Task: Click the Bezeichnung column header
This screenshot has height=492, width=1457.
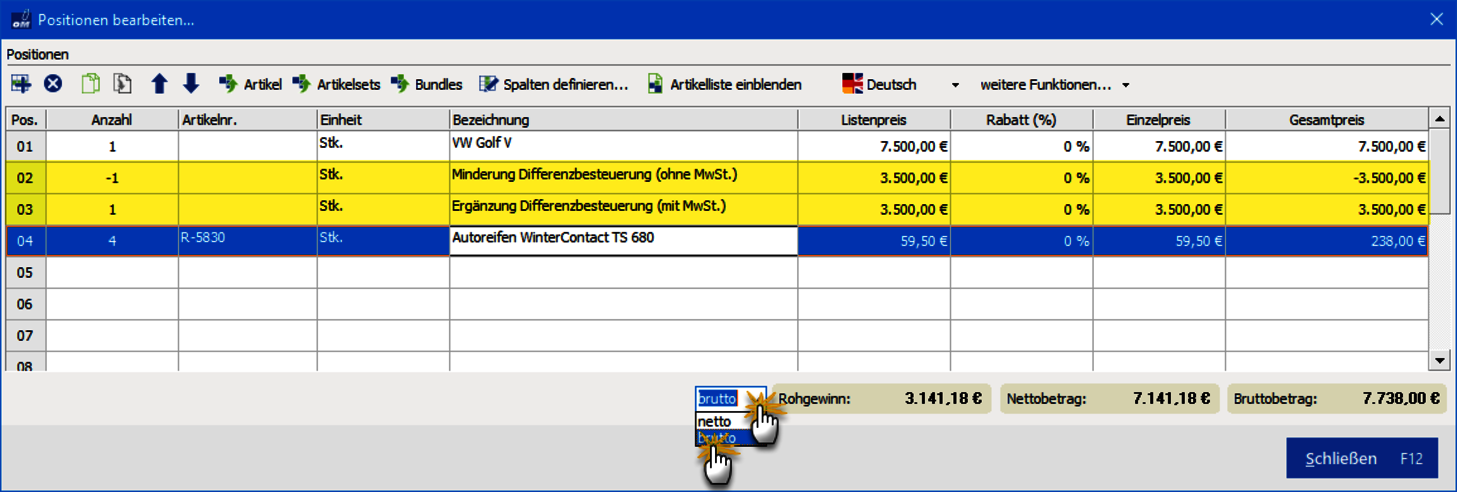Action: [x=624, y=120]
